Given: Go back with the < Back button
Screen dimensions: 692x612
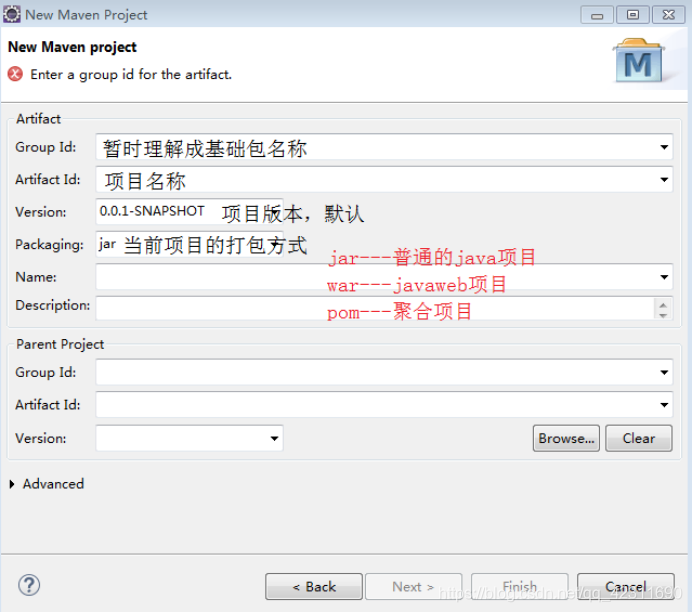Looking at the screenshot, I should pyautogui.click(x=314, y=586).
